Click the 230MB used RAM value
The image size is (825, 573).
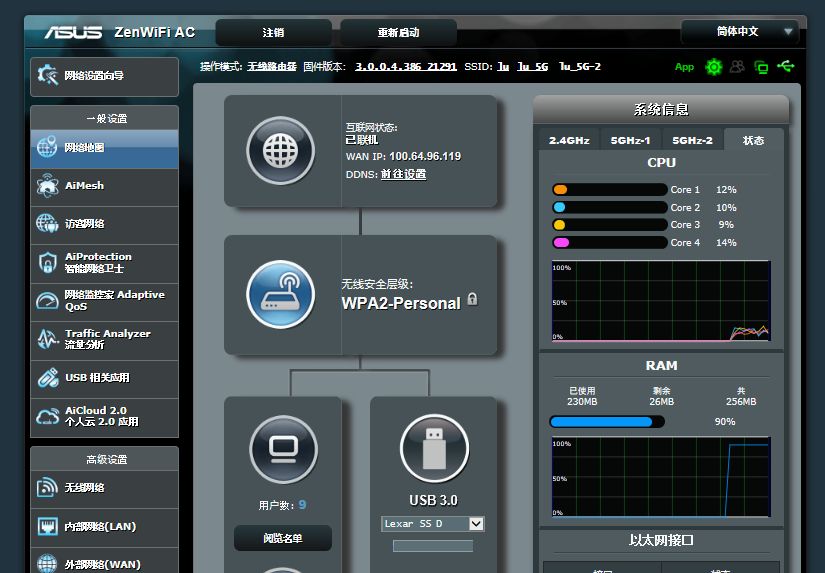tap(582, 401)
